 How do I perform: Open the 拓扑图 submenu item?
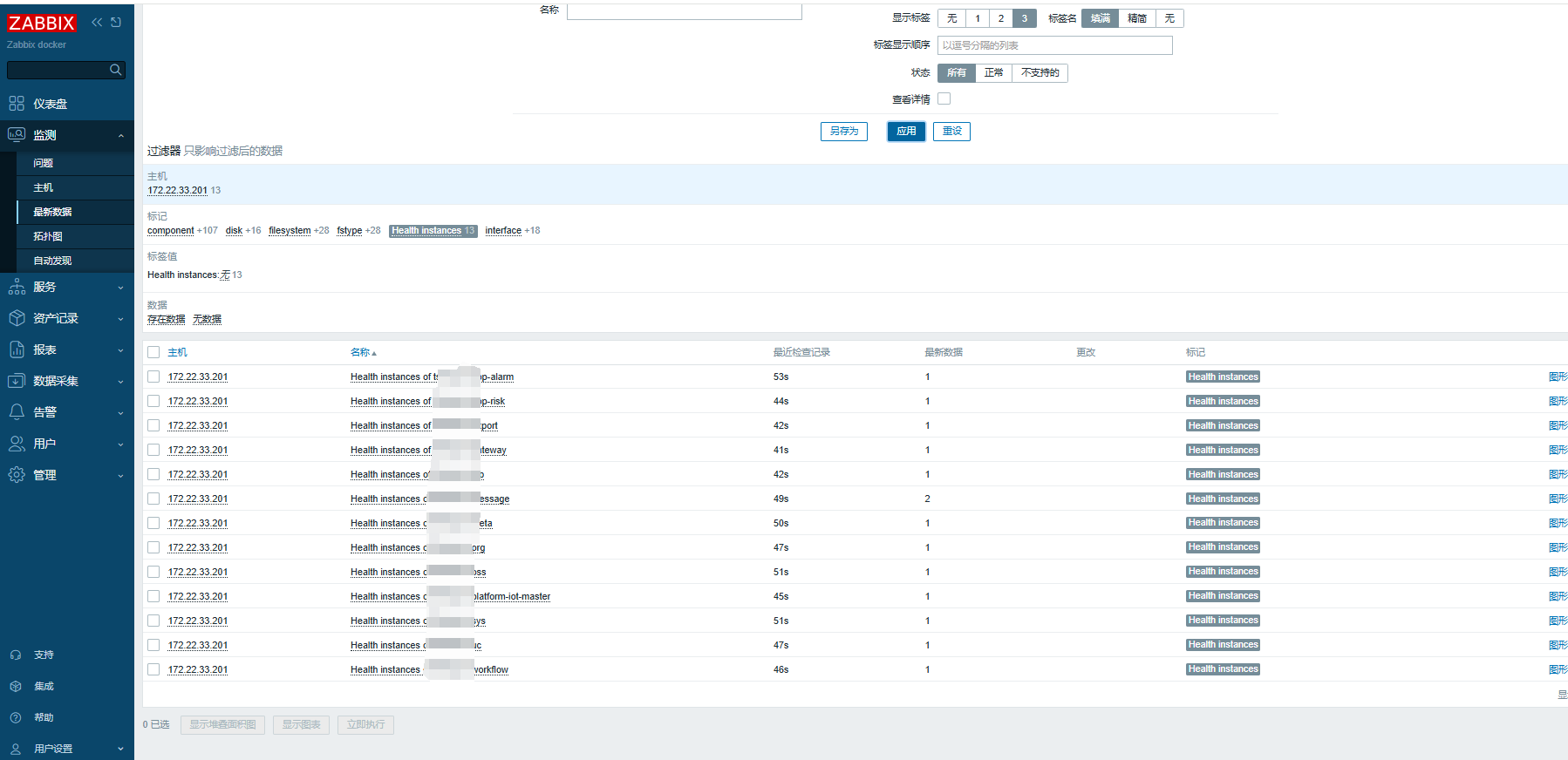[x=75, y=236]
